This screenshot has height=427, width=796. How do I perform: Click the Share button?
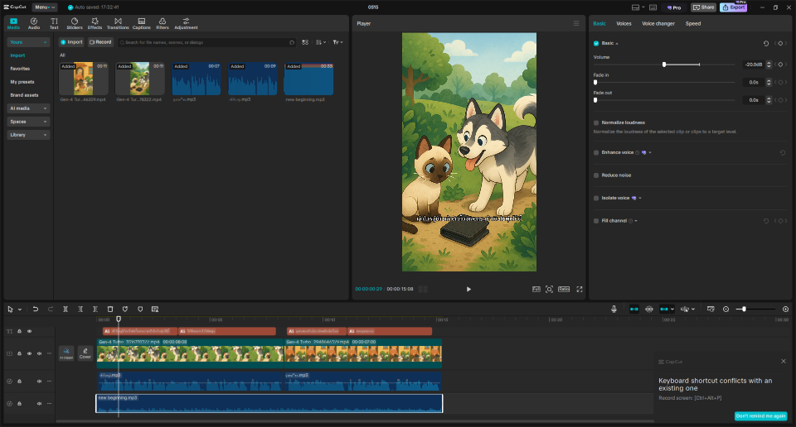pos(703,7)
